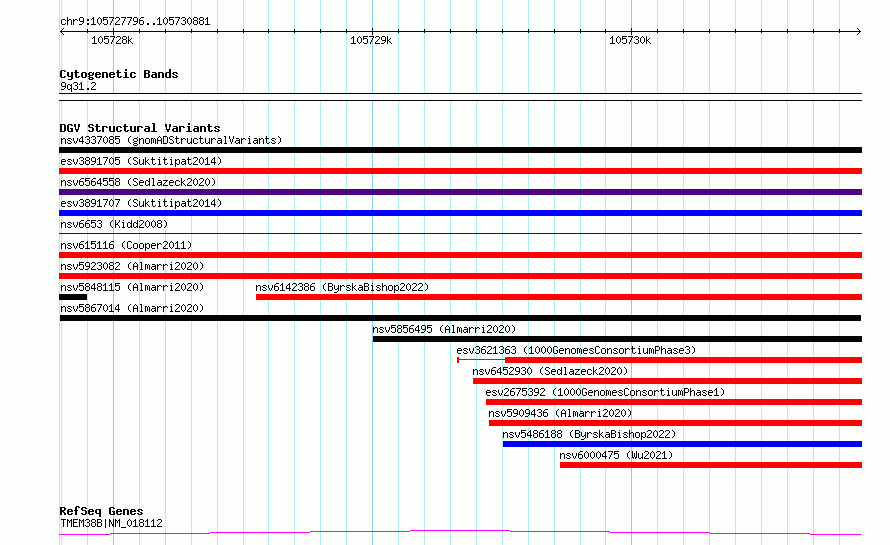Select the red nsv5909436 variant bar
This screenshot has height=545, width=890.
coord(675,423)
